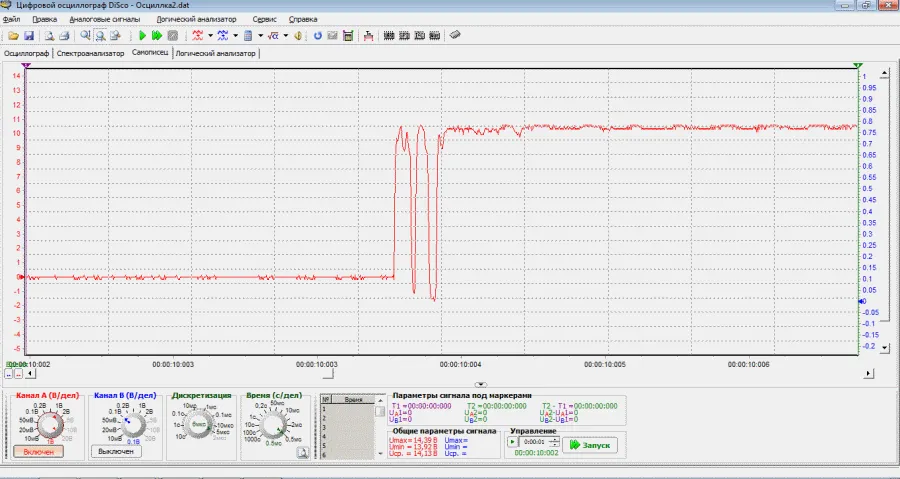The width and height of the screenshot is (900, 479).
Task: Save the recording with the floppy disk icon
Action: (x=29, y=36)
